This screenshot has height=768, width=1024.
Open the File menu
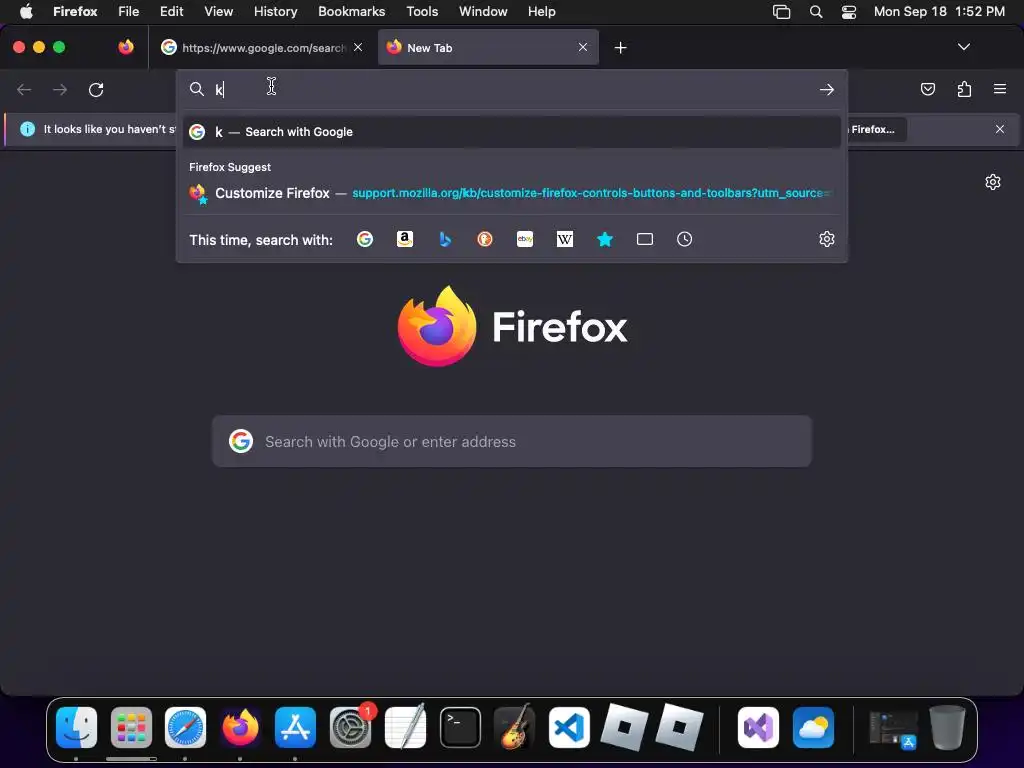coord(128,12)
